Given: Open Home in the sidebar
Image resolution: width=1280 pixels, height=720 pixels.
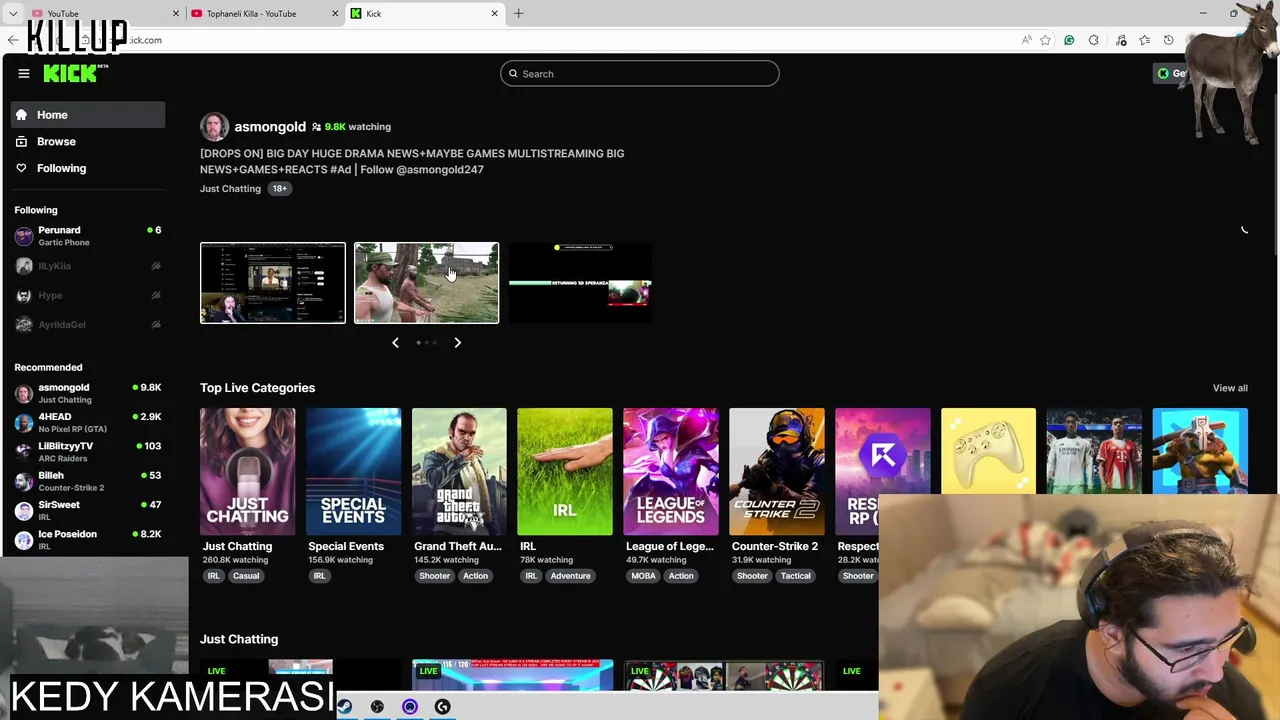Looking at the screenshot, I should (x=88, y=115).
